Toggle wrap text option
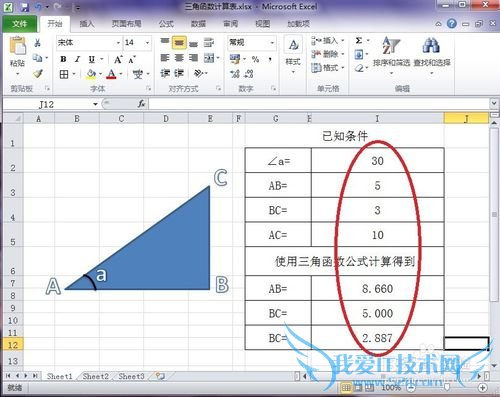Screen dimensions: 500x397 [209, 43]
